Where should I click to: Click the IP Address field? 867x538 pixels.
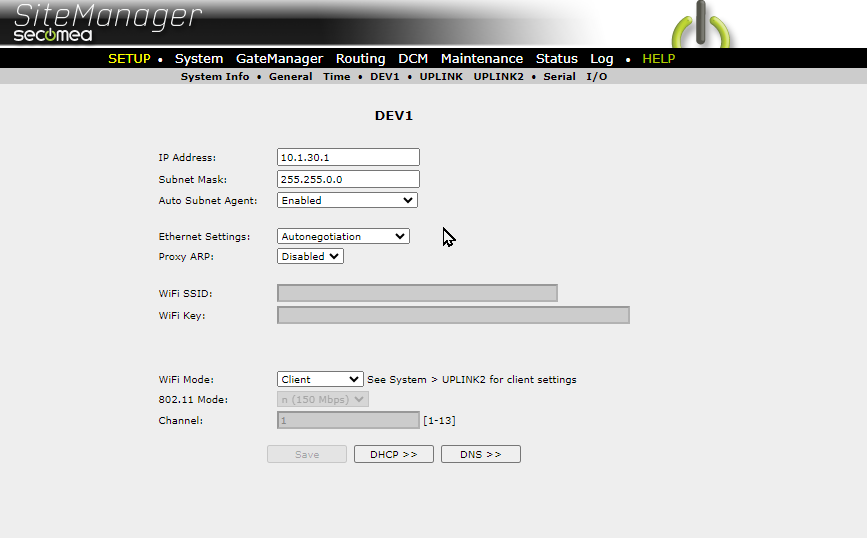348,157
